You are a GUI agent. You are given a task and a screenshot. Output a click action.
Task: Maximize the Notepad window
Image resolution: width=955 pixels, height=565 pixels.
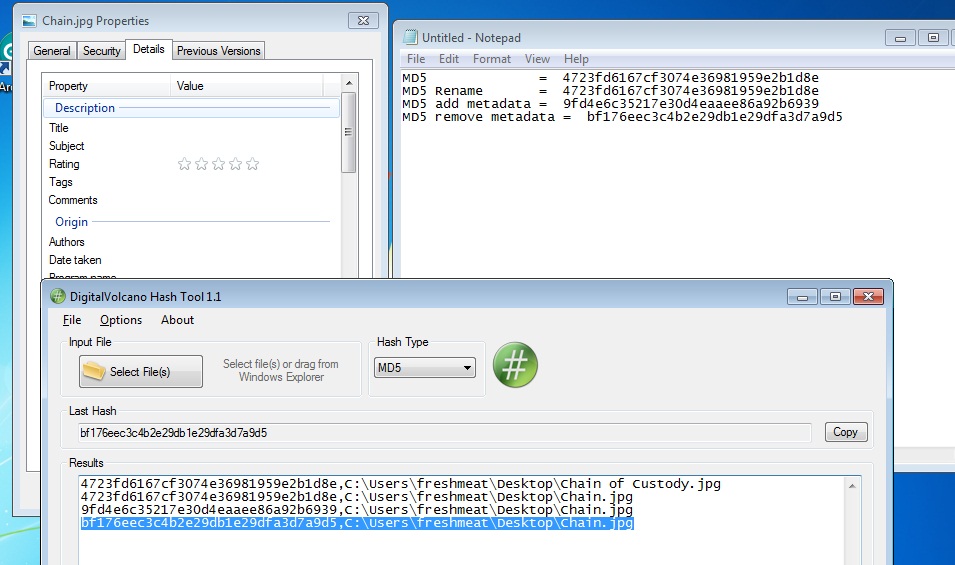(933, 38)
